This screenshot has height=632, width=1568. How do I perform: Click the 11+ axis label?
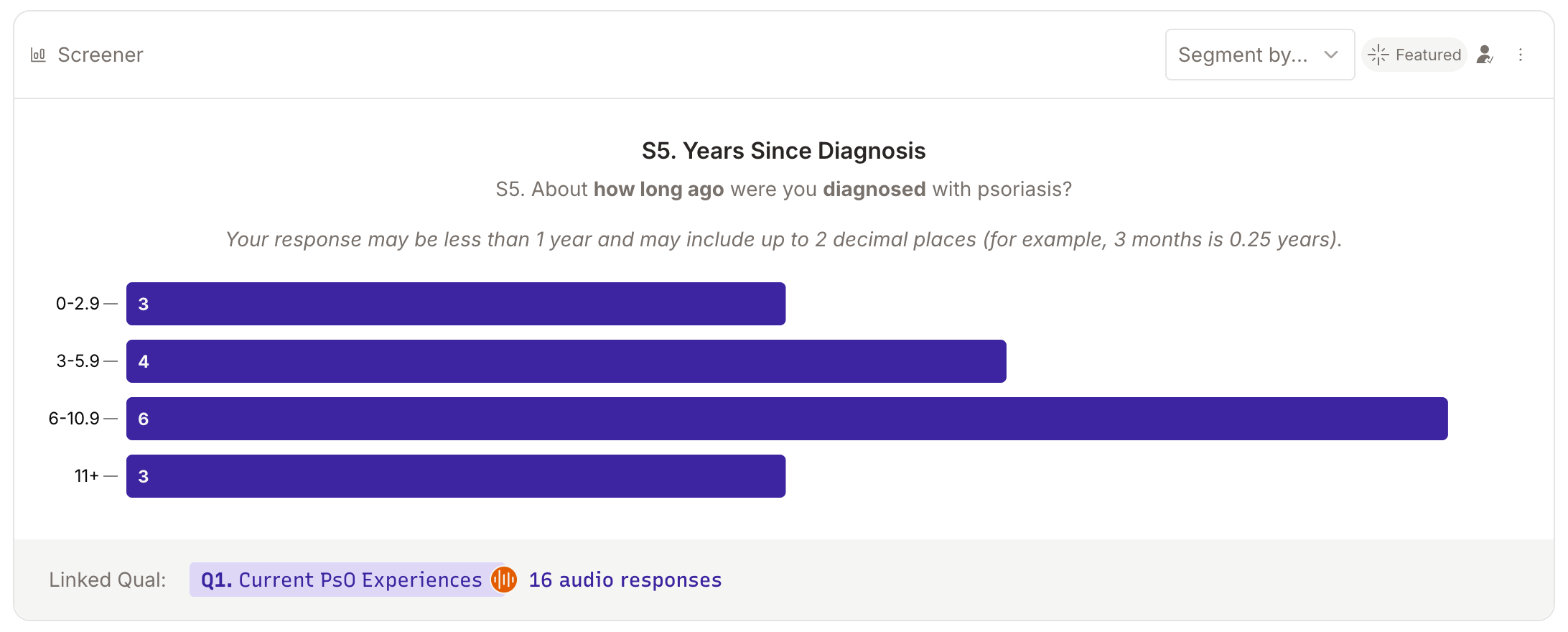[86, 475]
